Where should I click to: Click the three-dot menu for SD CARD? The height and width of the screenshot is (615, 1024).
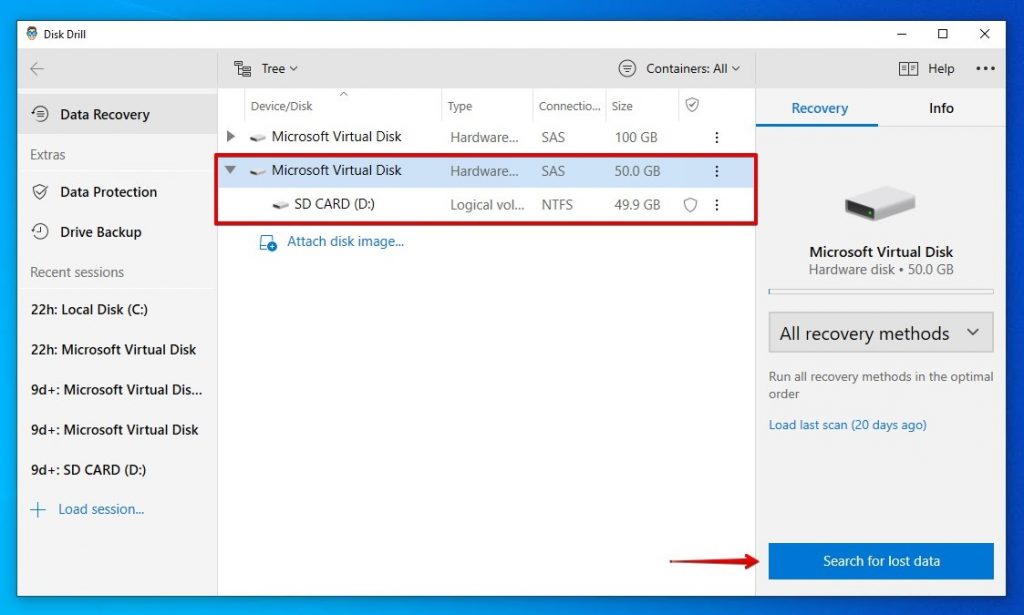tap(717, 205)
